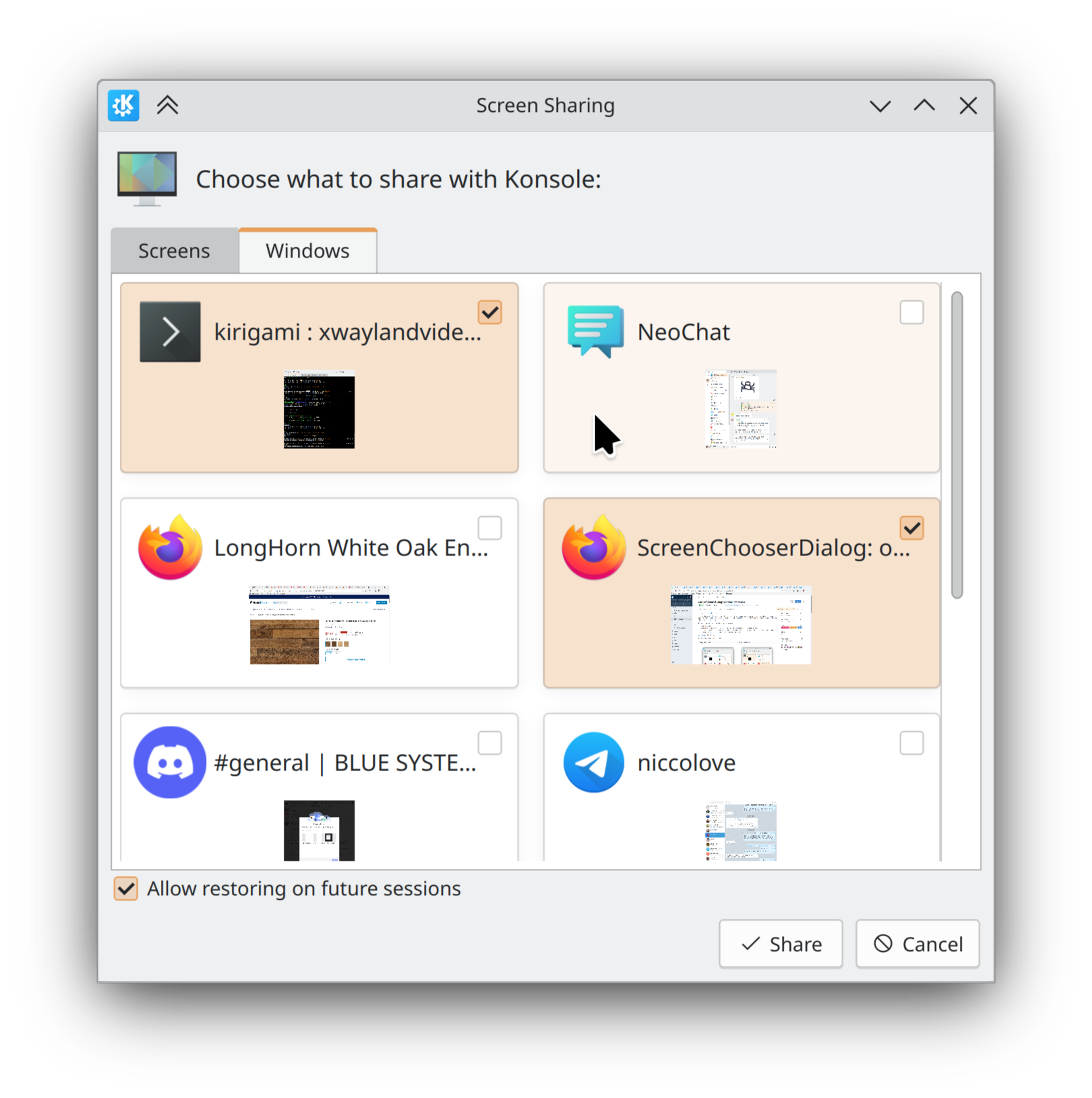
Task: Click the Firefox icon for LongHorn White Oak
Action: click(170, 547)
